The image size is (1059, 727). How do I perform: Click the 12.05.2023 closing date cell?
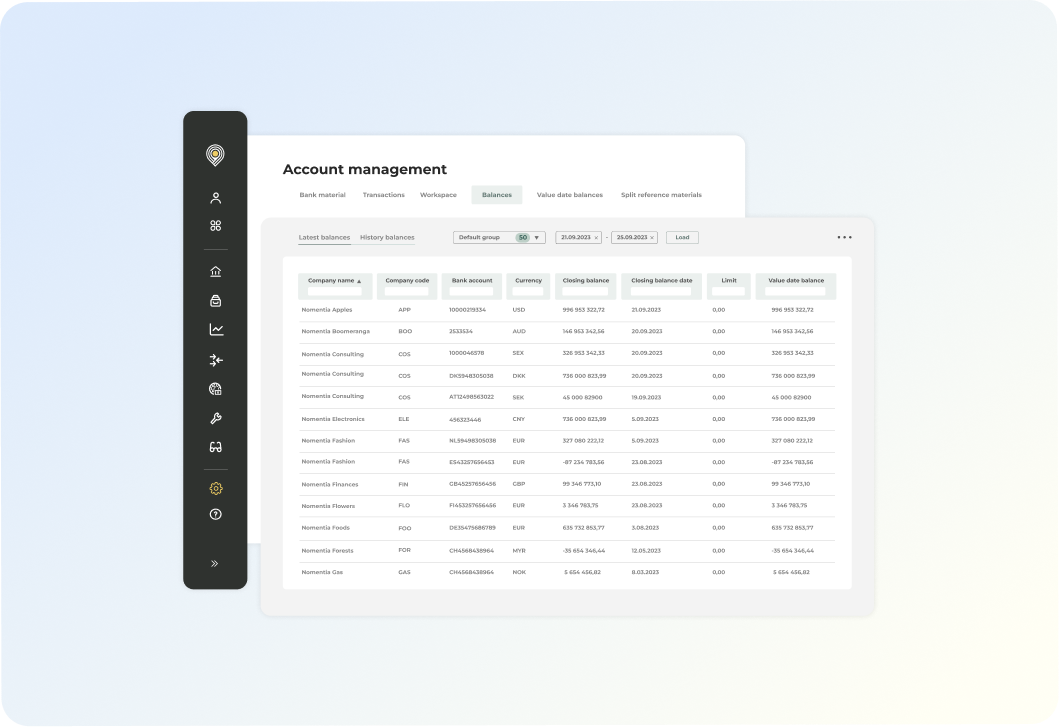pos(646,551)
